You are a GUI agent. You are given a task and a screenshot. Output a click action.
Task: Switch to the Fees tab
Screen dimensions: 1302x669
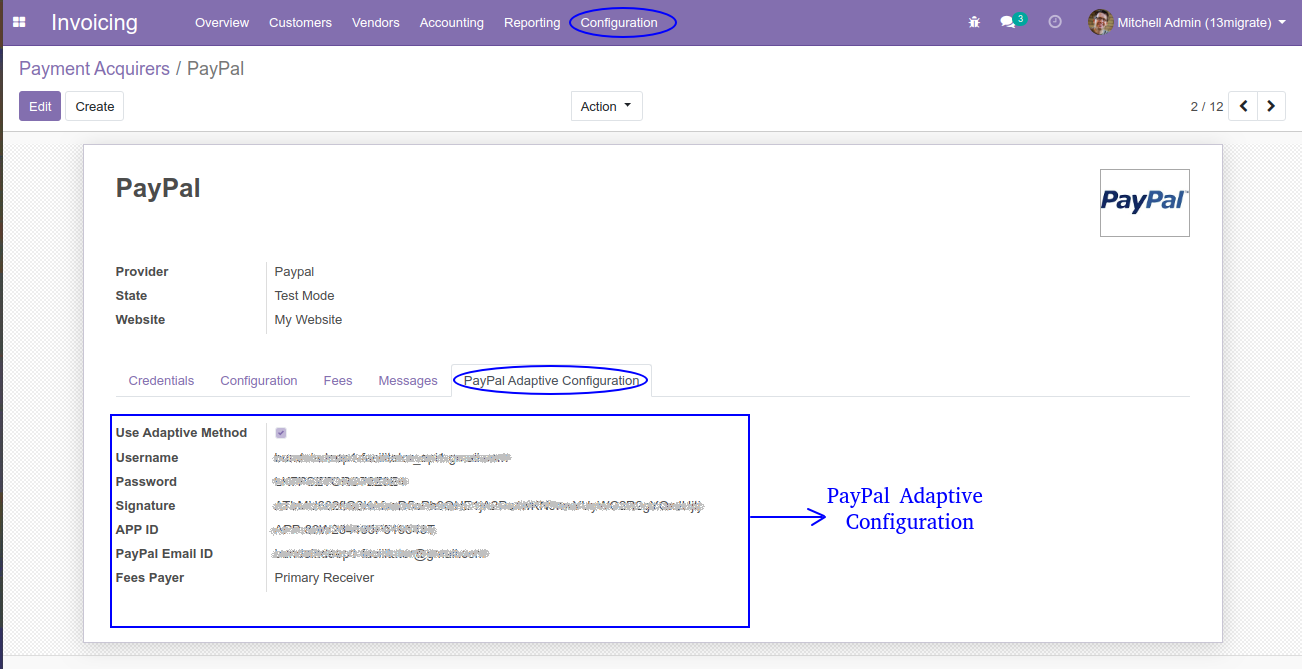click(338, 380)
